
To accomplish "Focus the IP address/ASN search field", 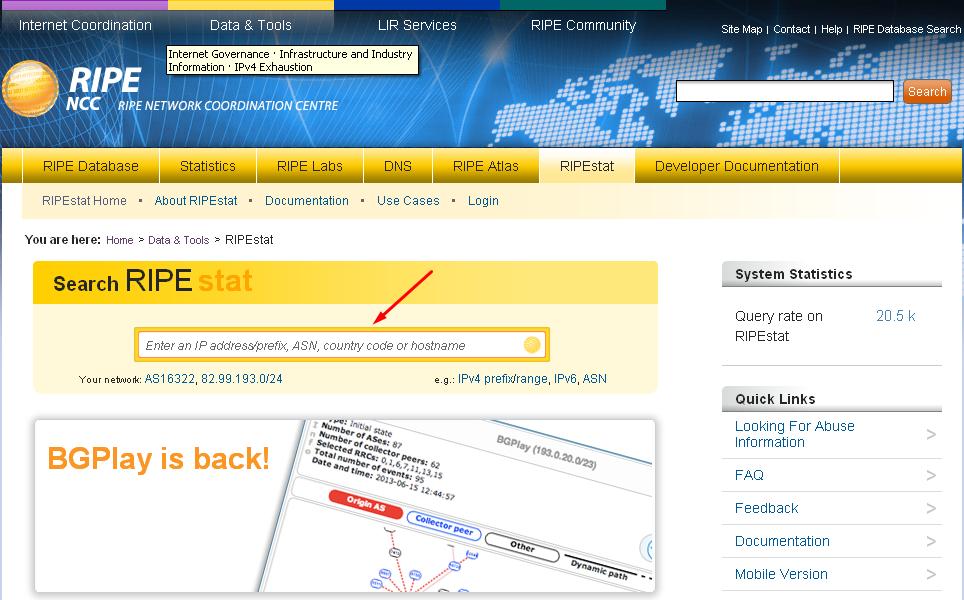I will click(330, 345).
